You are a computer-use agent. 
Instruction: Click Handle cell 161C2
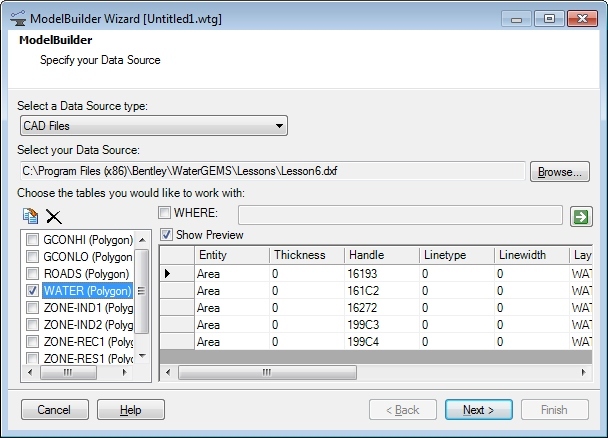coord(382,291)
